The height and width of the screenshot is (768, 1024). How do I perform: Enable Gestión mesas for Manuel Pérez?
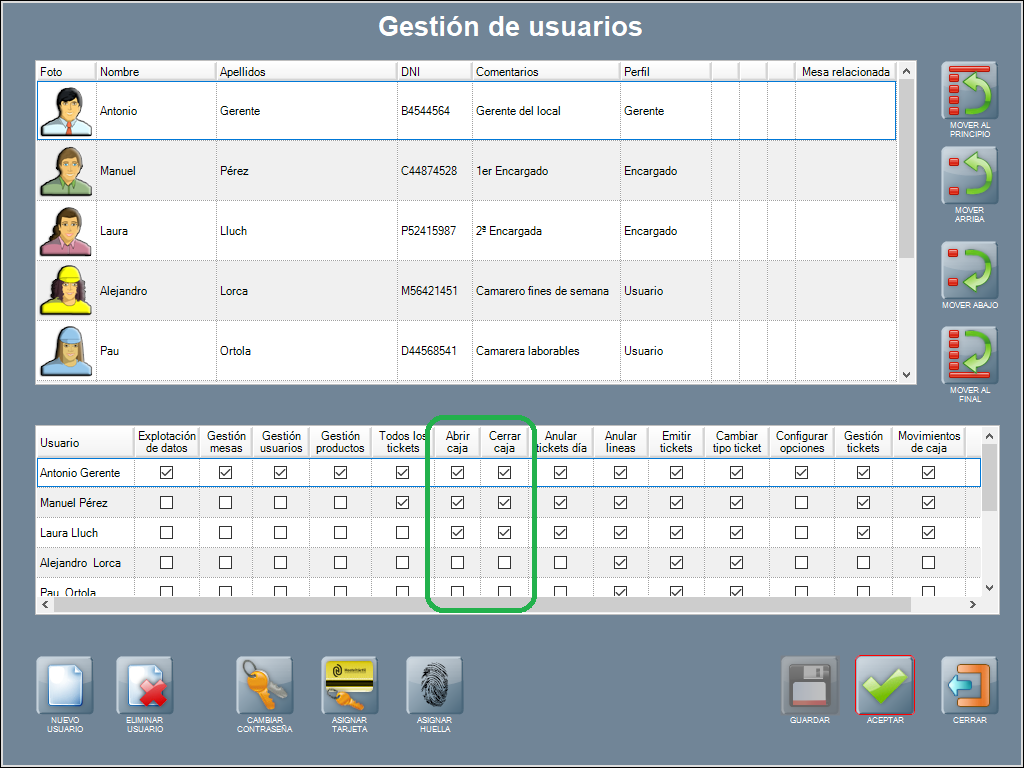pos(226,503)
